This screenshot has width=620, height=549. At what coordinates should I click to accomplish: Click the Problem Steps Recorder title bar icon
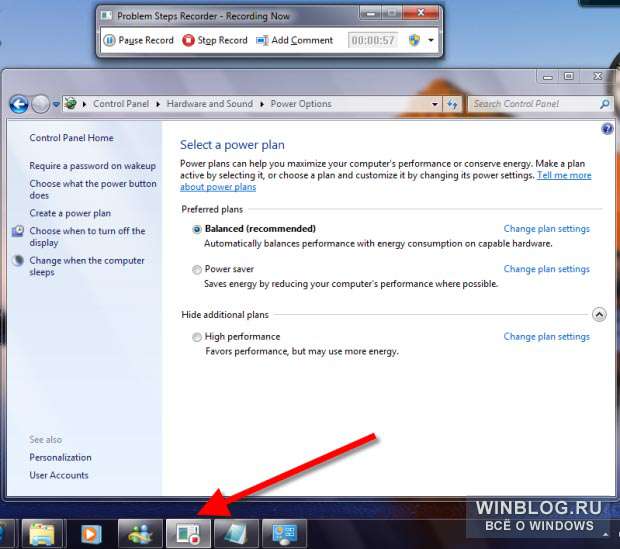tap(106, 15)
